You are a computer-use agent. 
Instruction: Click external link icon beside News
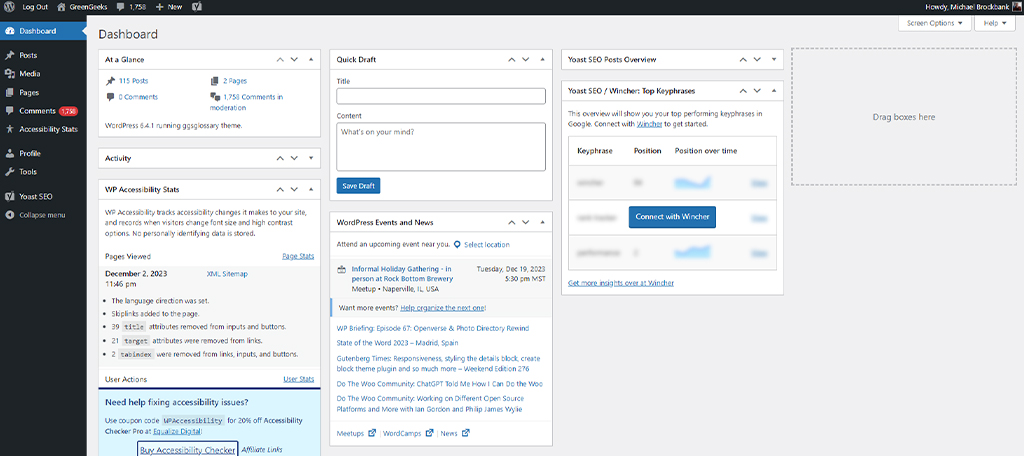pyautogui.click(x=465, y=432)
